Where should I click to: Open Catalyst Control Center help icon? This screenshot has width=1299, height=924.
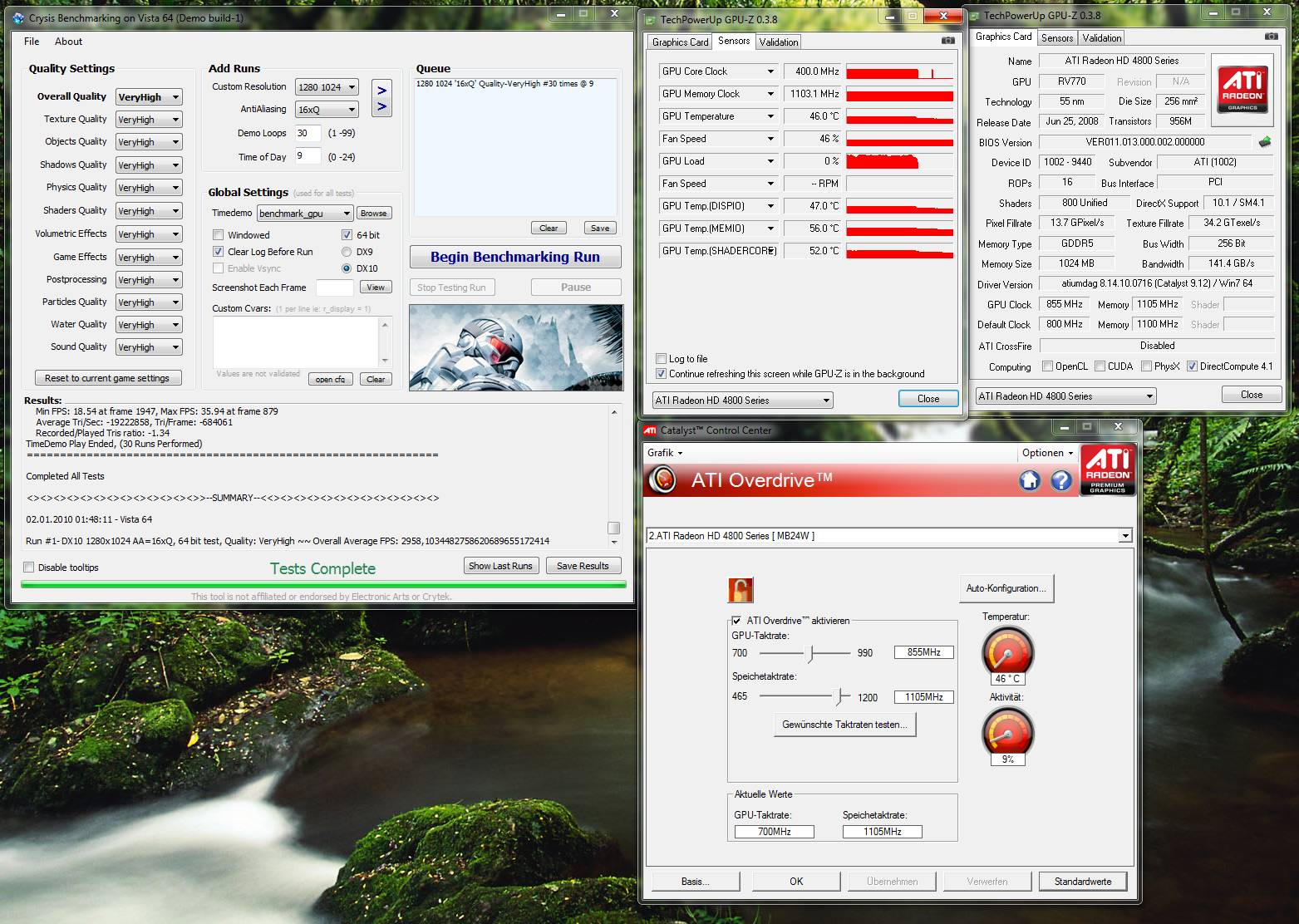(x=1061, y=480)
